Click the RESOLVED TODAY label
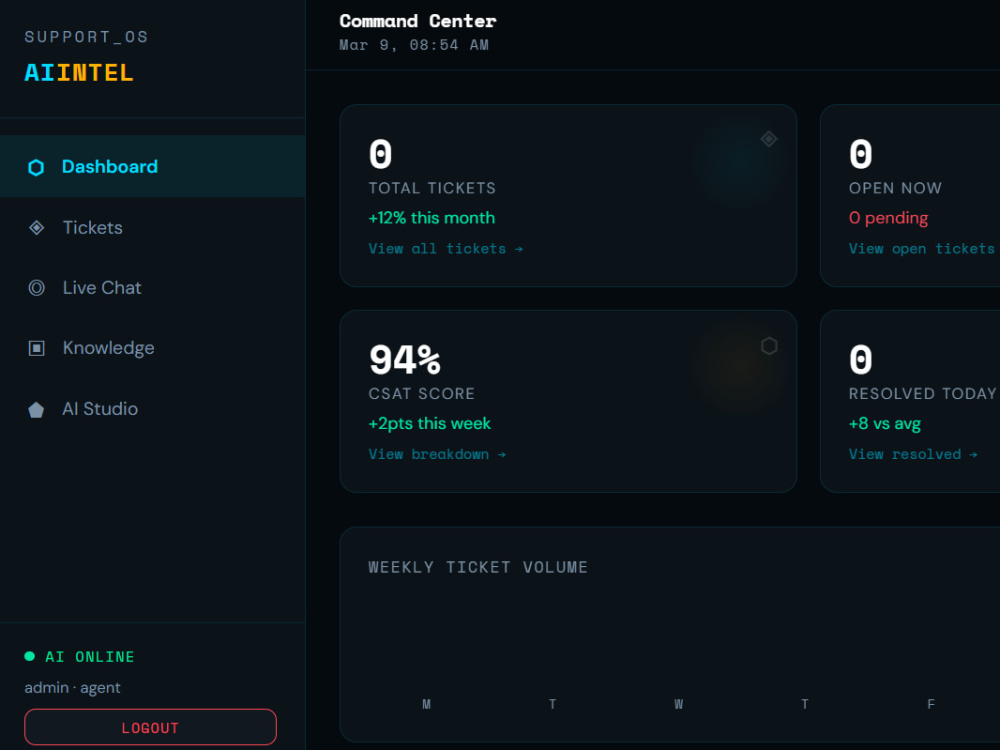The width and height of the screenshot is (1000, 750). click(922, 393)
